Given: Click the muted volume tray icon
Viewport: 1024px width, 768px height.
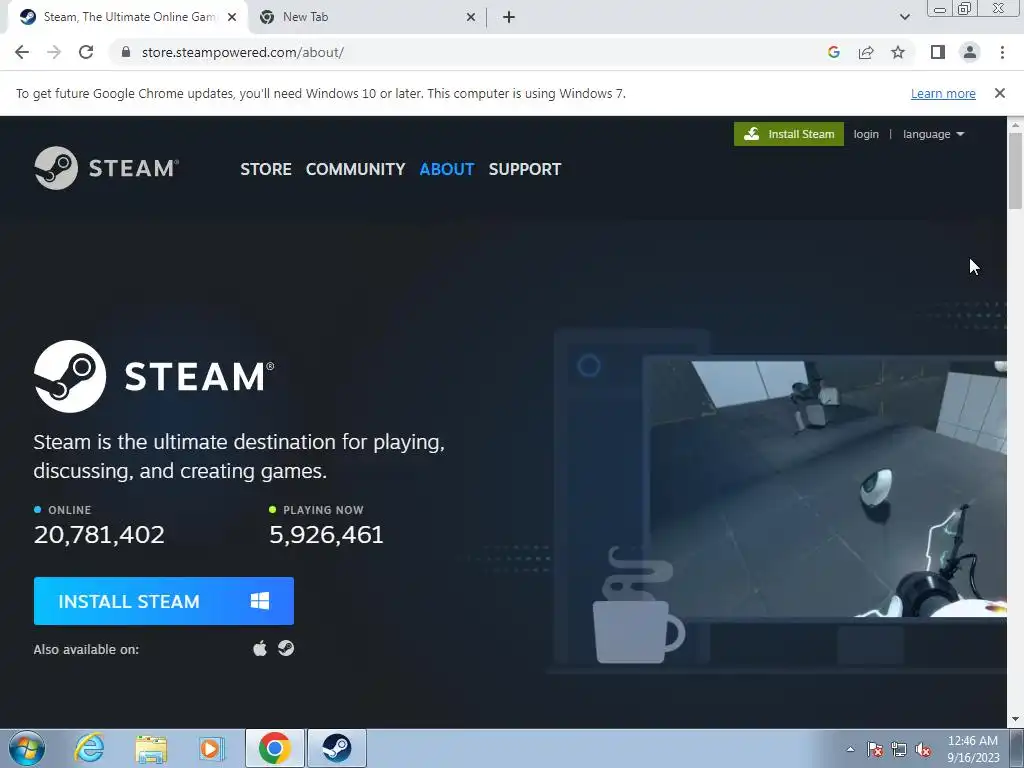Looking at the screenshot, I should pos(923,749).
